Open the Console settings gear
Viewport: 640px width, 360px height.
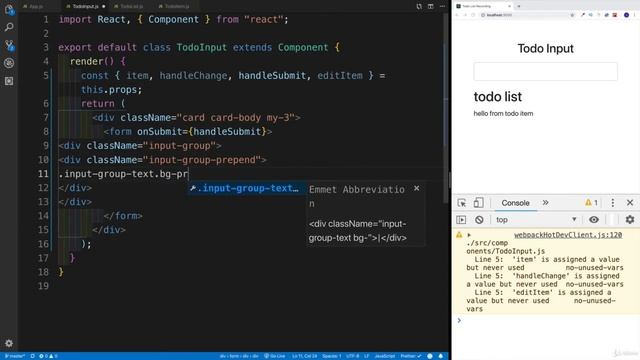(630, 220)
